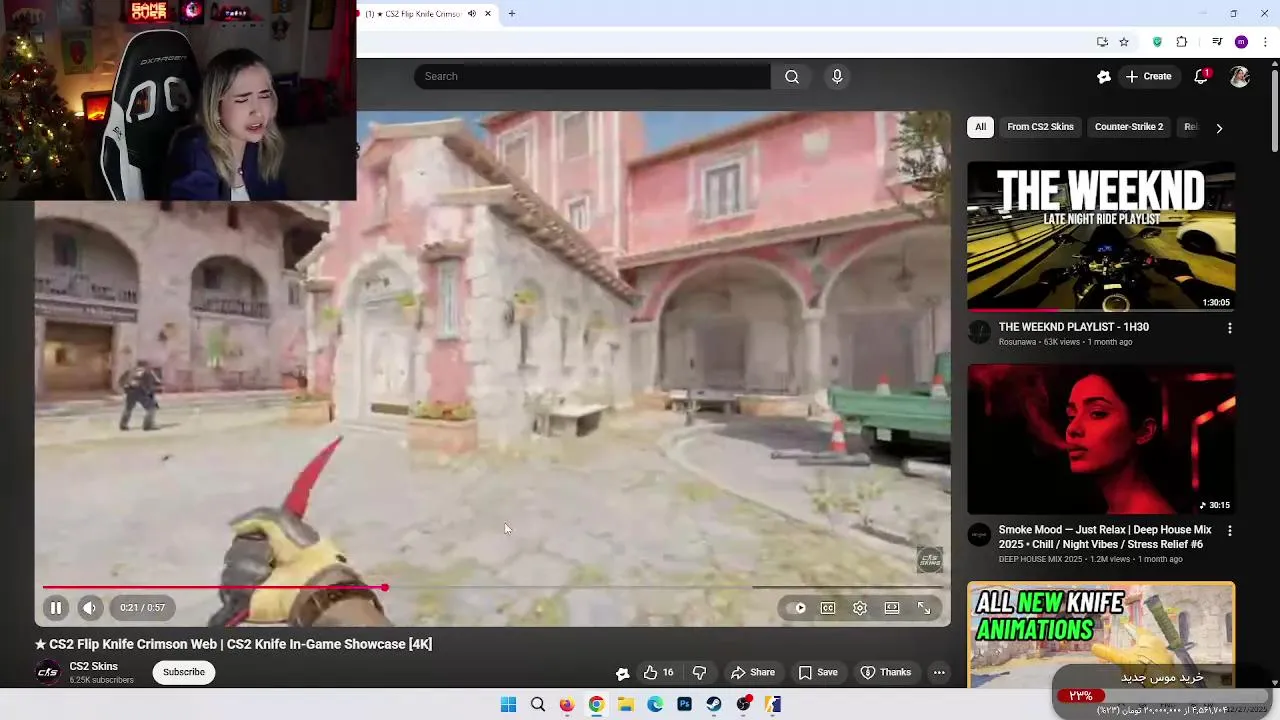The width and height of the screenshot is (1280, 720).
Task: Dislike the video (thumbs down)
Action: tap(700, 672)
